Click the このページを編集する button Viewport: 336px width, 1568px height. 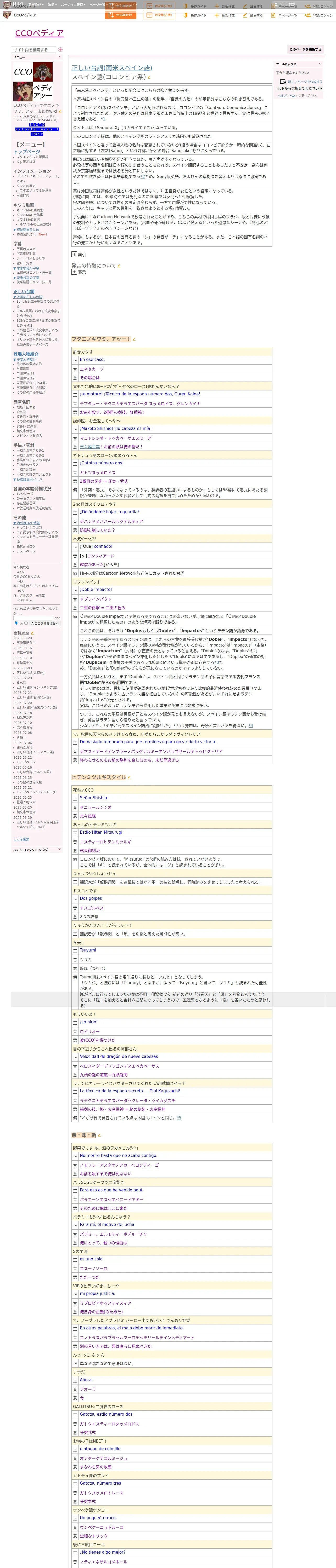(305, 49)
